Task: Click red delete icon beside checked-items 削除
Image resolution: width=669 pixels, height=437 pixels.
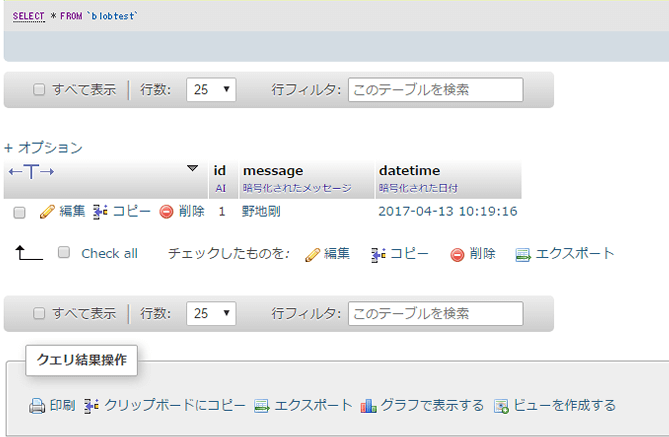Action: click(x=457, y=255)
